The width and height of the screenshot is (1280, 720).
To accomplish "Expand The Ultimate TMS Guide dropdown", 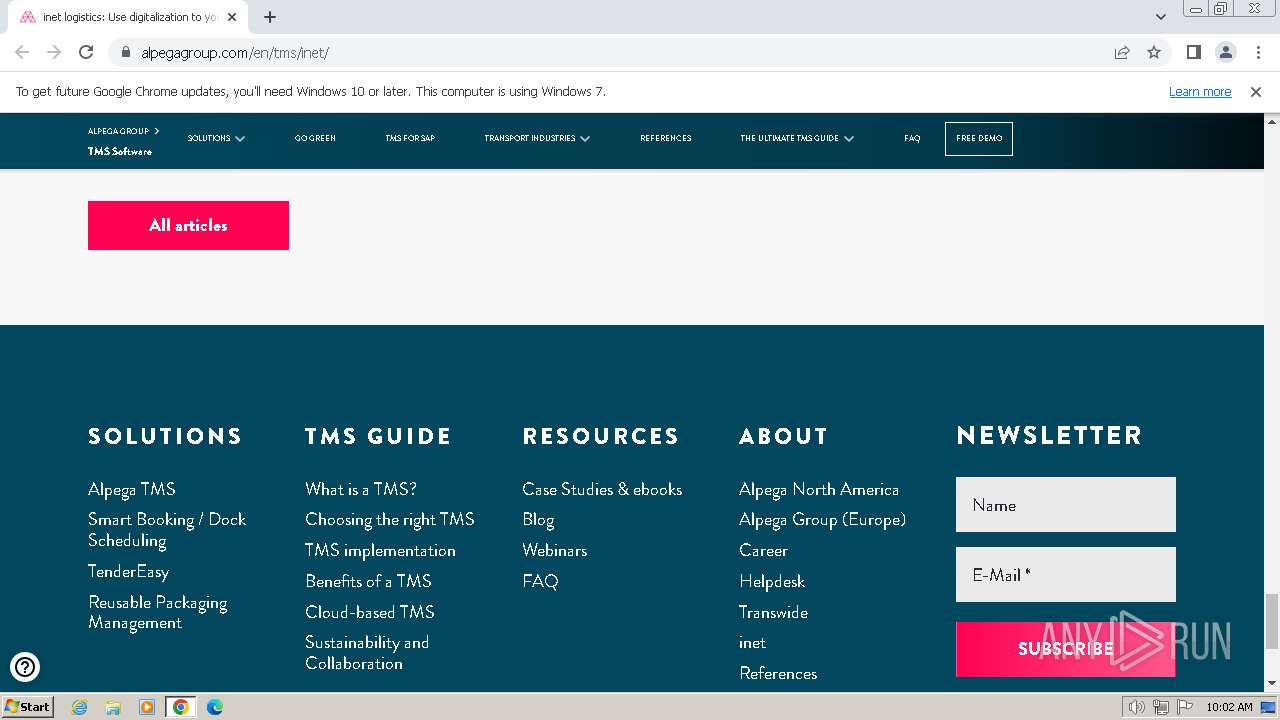I will pos(797,138).
